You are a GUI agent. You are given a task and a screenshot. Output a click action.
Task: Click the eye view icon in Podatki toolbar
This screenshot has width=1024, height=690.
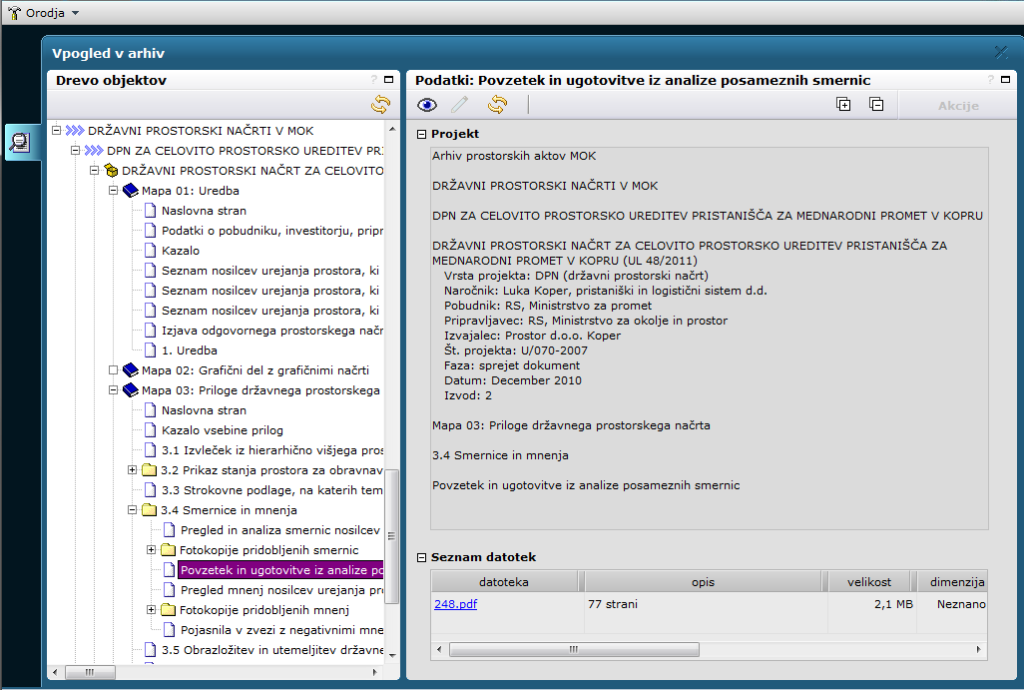[x=428, y=105]
